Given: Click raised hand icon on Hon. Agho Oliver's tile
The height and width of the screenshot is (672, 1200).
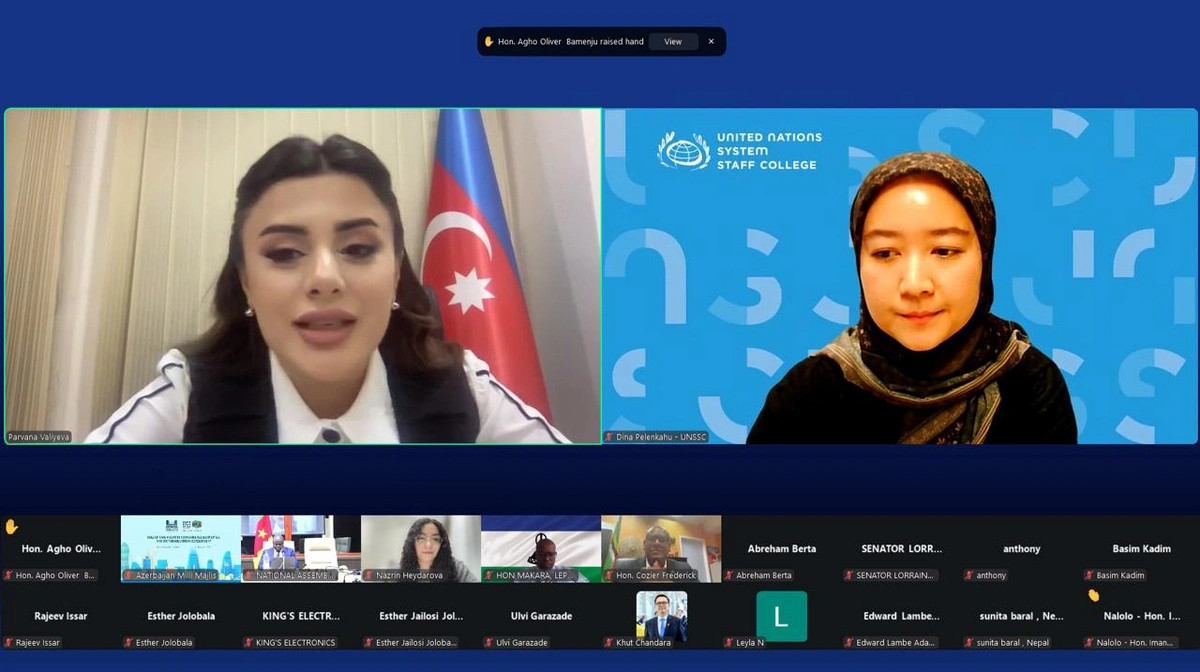Looking at the screenshot, I should tap(12, 527).
